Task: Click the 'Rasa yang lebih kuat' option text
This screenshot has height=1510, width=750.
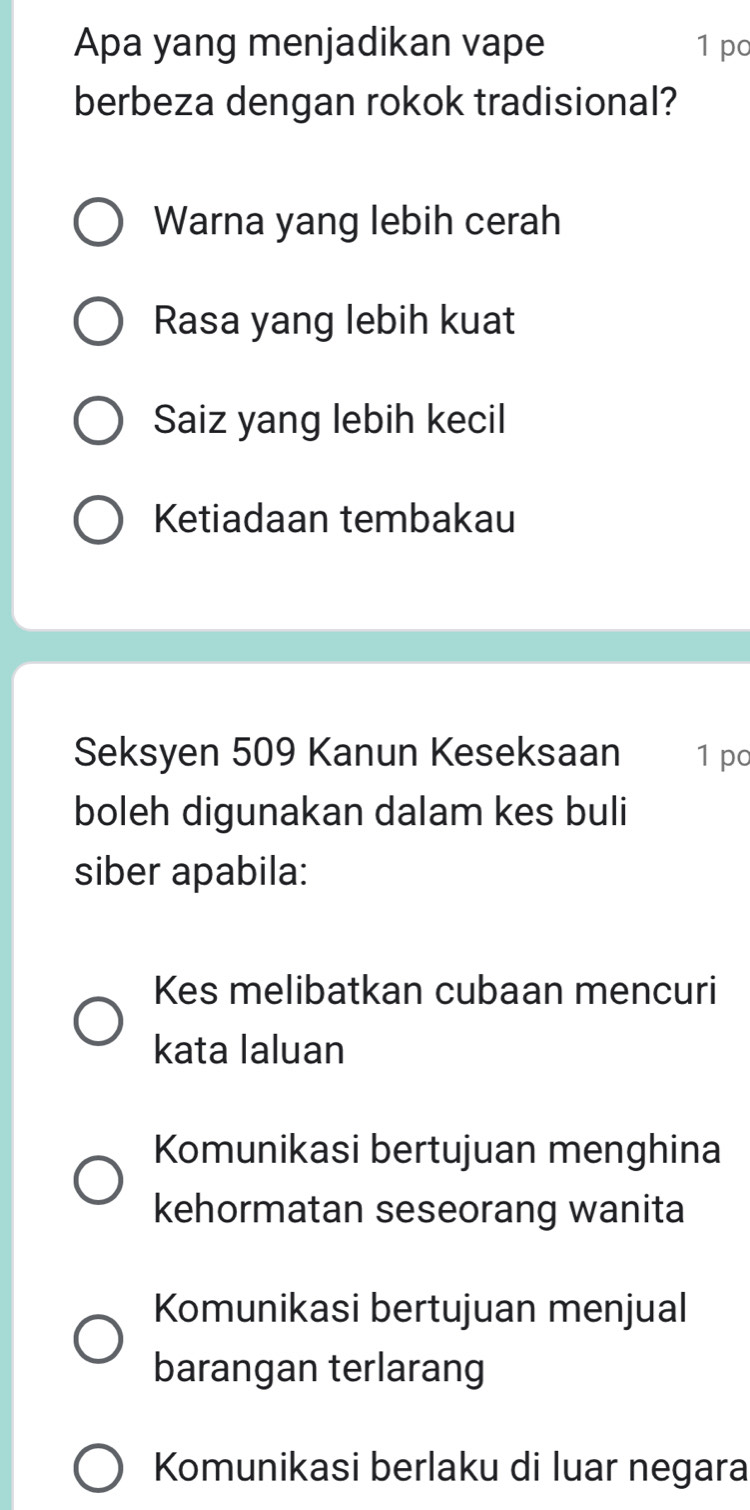Action: (x=336, y=321)
